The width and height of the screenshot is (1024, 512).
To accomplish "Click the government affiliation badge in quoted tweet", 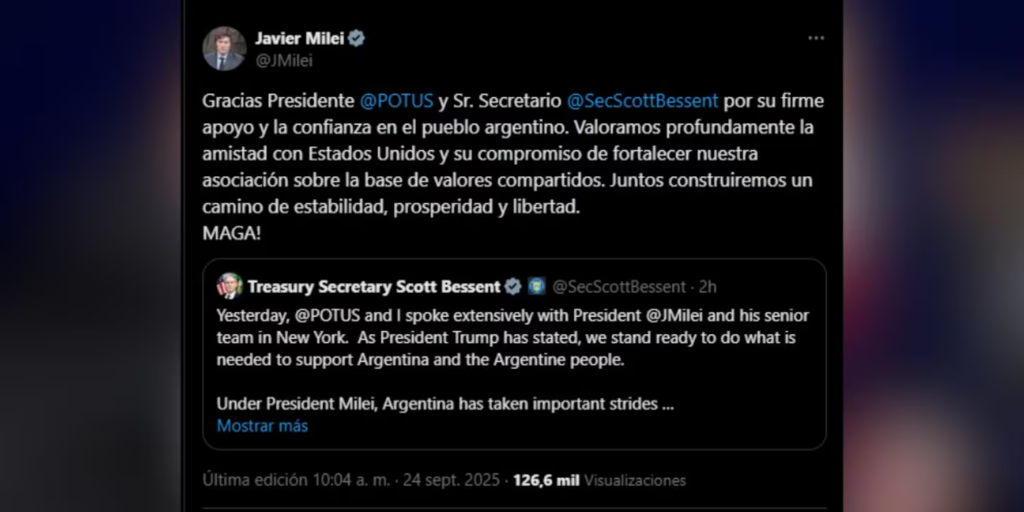I will [536, 287].
